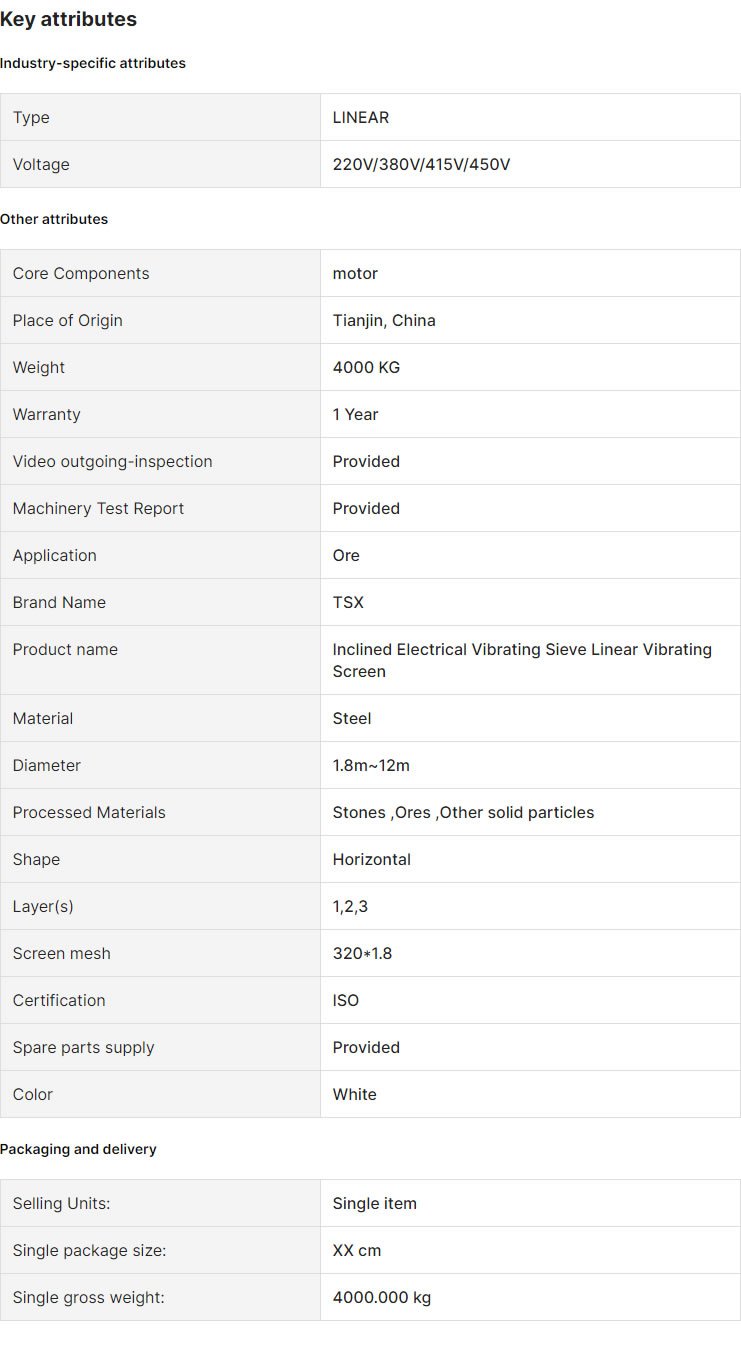Click the Key attributes heading

[68, 19]
